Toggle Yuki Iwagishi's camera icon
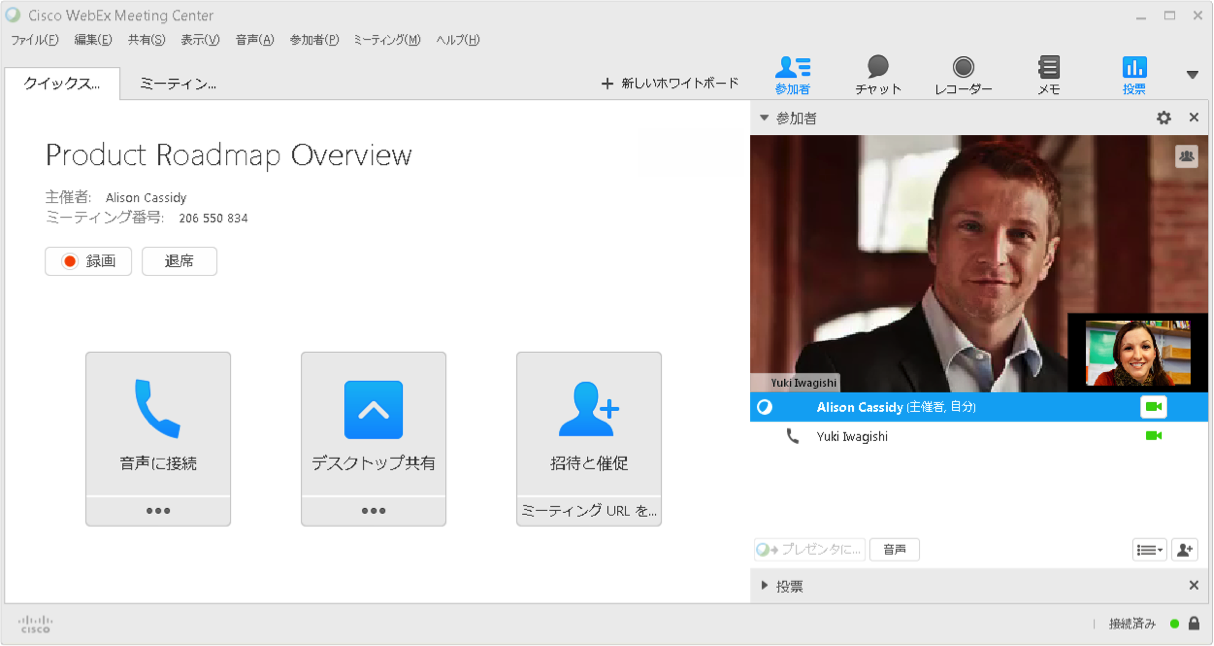 tap(1153, 436)
